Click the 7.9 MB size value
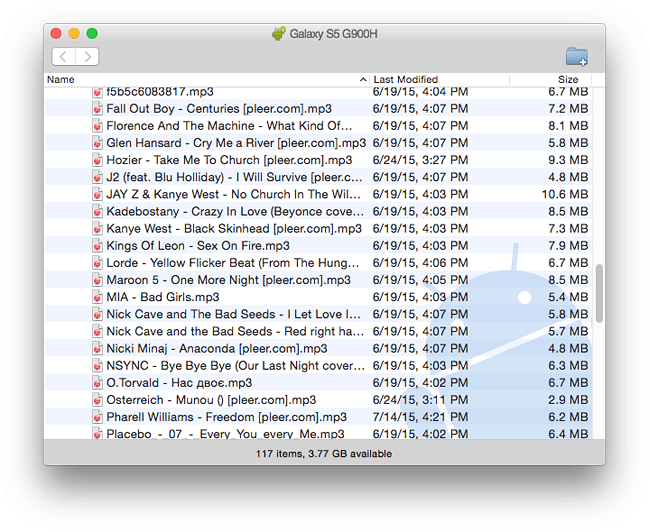 click(568, 246)
